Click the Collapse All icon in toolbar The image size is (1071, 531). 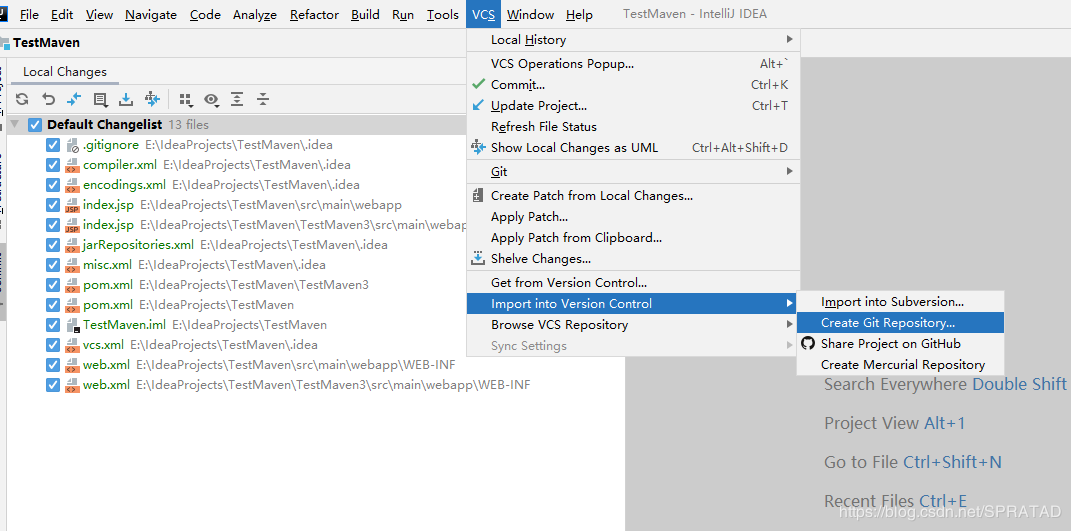pyautogui.click(x=263, y=99)
